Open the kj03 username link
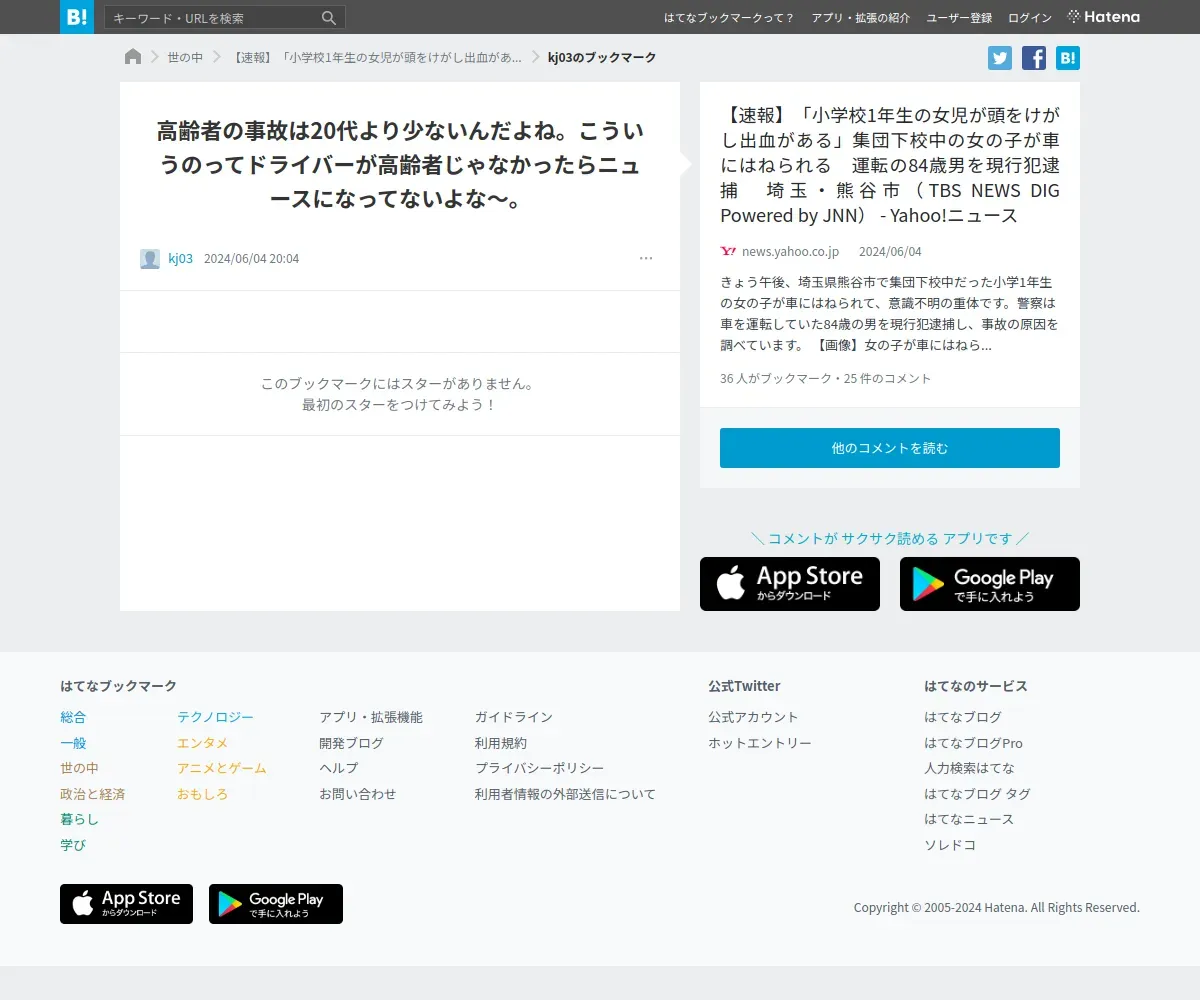 (180, 258)
